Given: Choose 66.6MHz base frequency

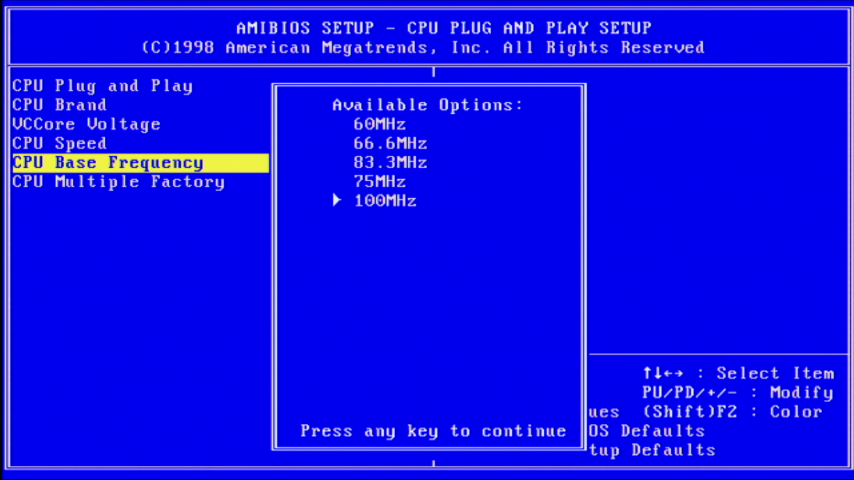Looking at the screenshot, I should point(390,144).
